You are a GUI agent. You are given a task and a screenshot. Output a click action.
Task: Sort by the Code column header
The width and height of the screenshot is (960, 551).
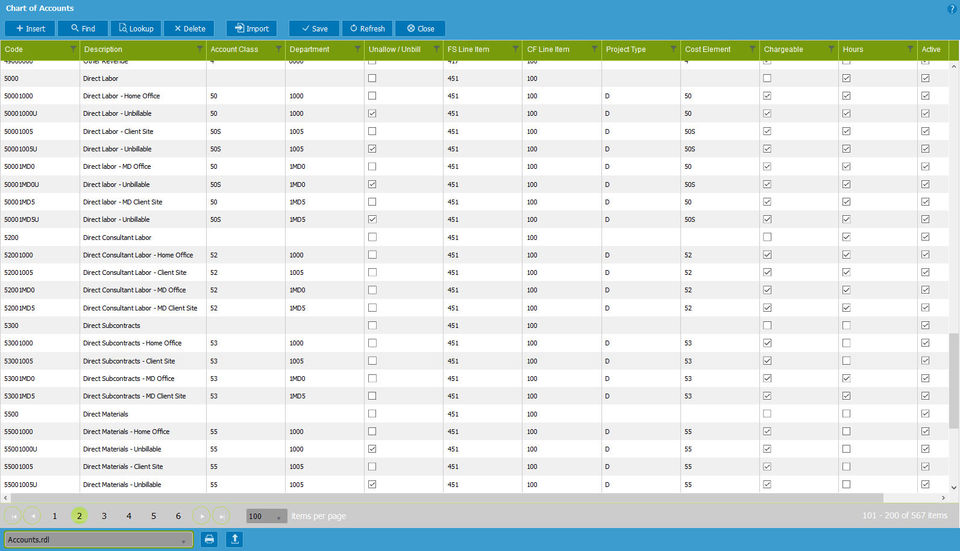tap(13, 49)
